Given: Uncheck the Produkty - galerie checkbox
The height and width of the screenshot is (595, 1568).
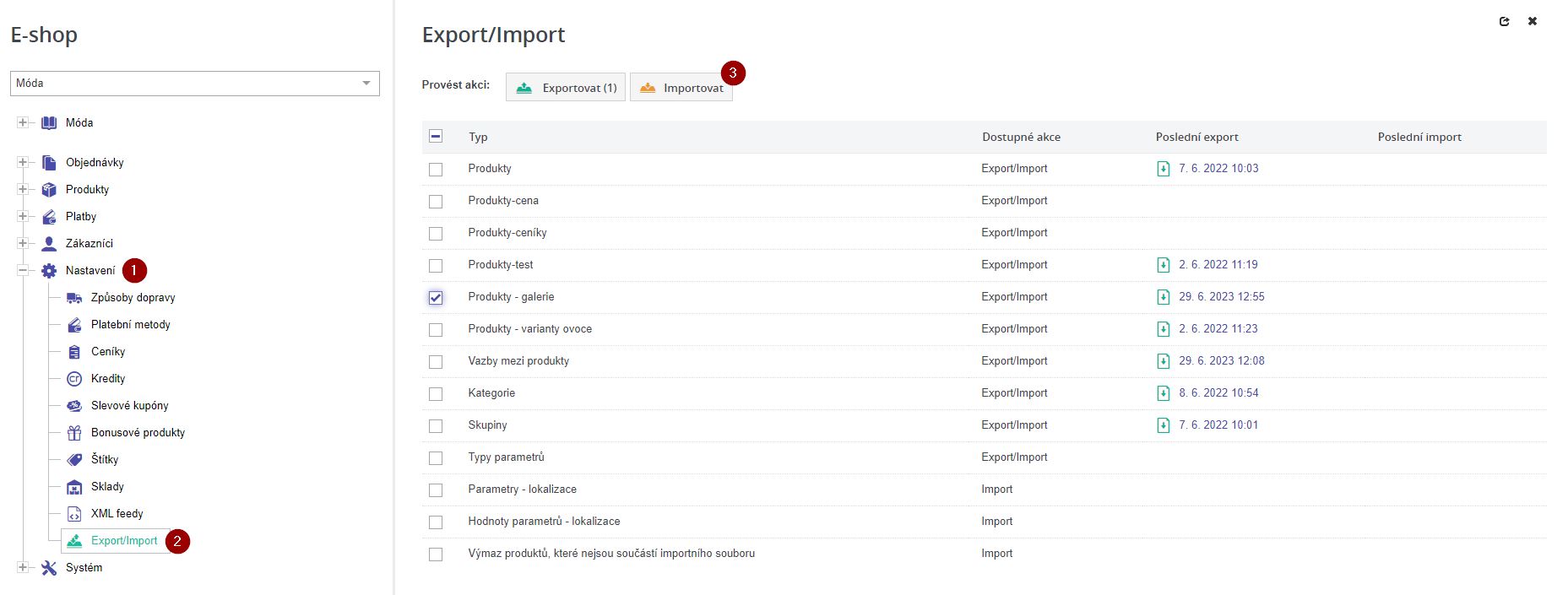Looking at the screenshot, I should (x=436, y=298).
